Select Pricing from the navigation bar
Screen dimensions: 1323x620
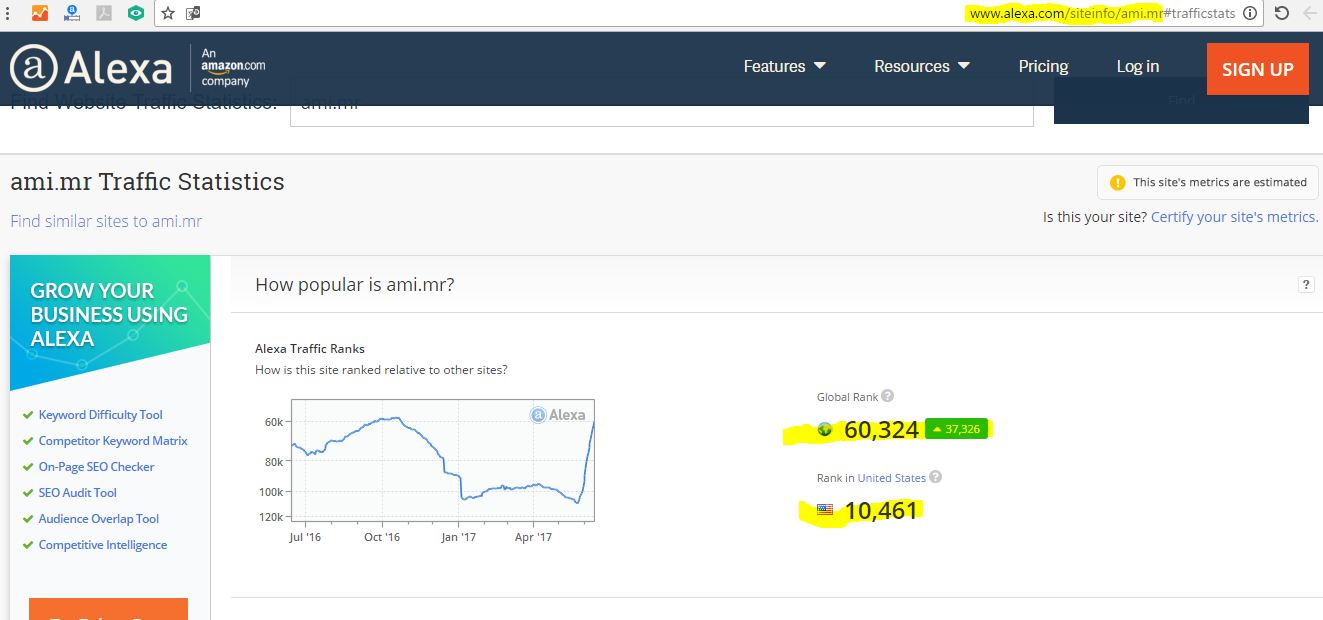click(x=1043, y=66)
